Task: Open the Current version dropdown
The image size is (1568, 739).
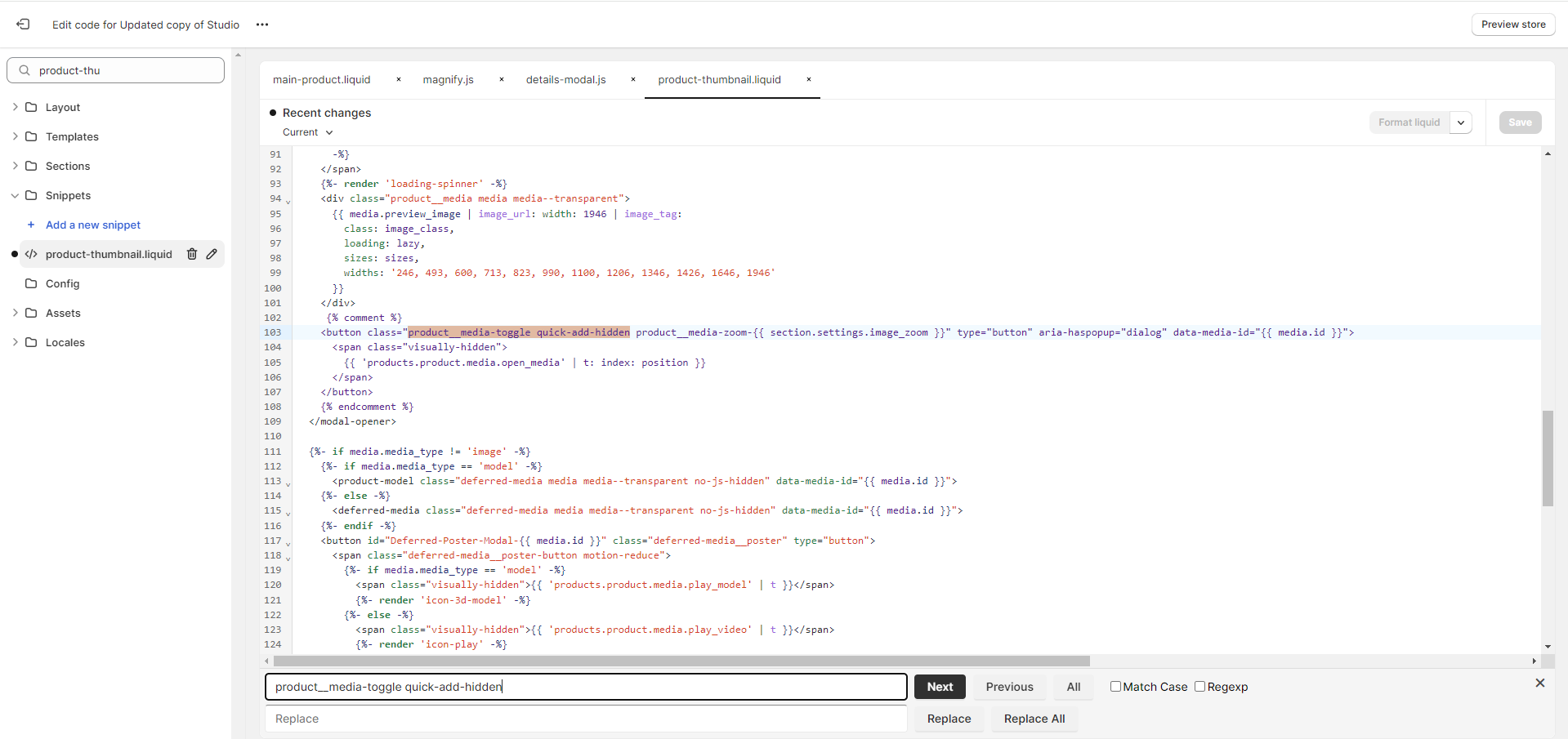Action: coord(307,132)
